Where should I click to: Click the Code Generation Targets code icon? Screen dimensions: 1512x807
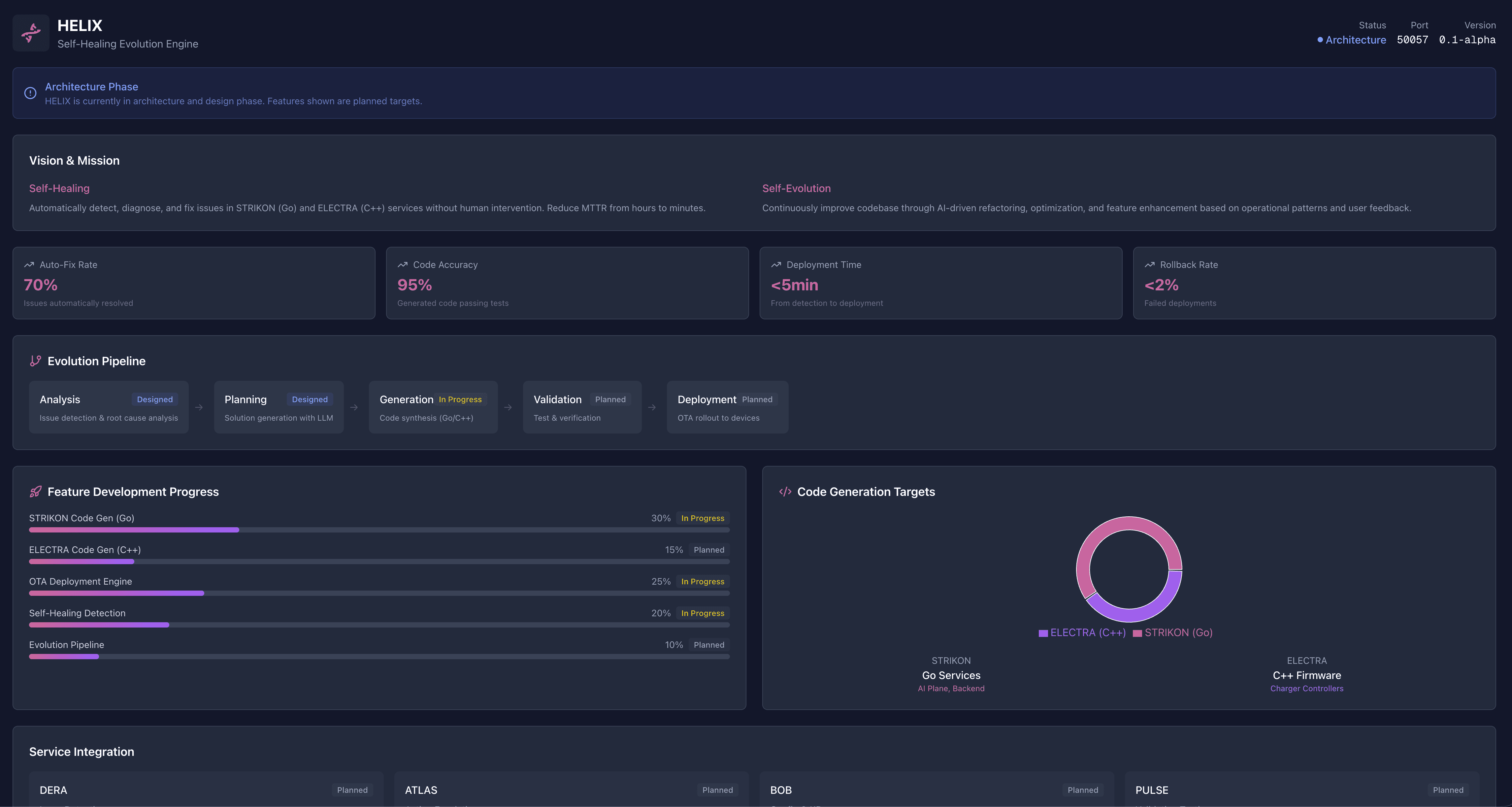[x=785, y=492]
